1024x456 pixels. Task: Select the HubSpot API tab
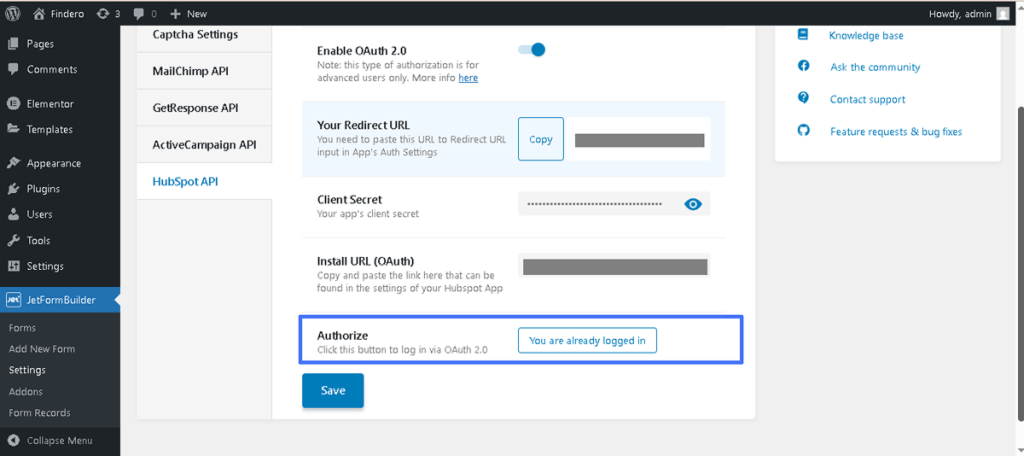(x=204, y=182)
